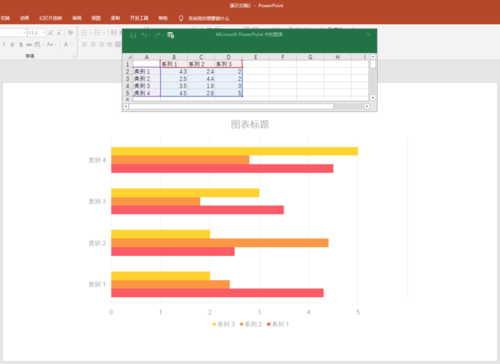
Task: Select cell containing 类别 4
Action: coord(147,93)
